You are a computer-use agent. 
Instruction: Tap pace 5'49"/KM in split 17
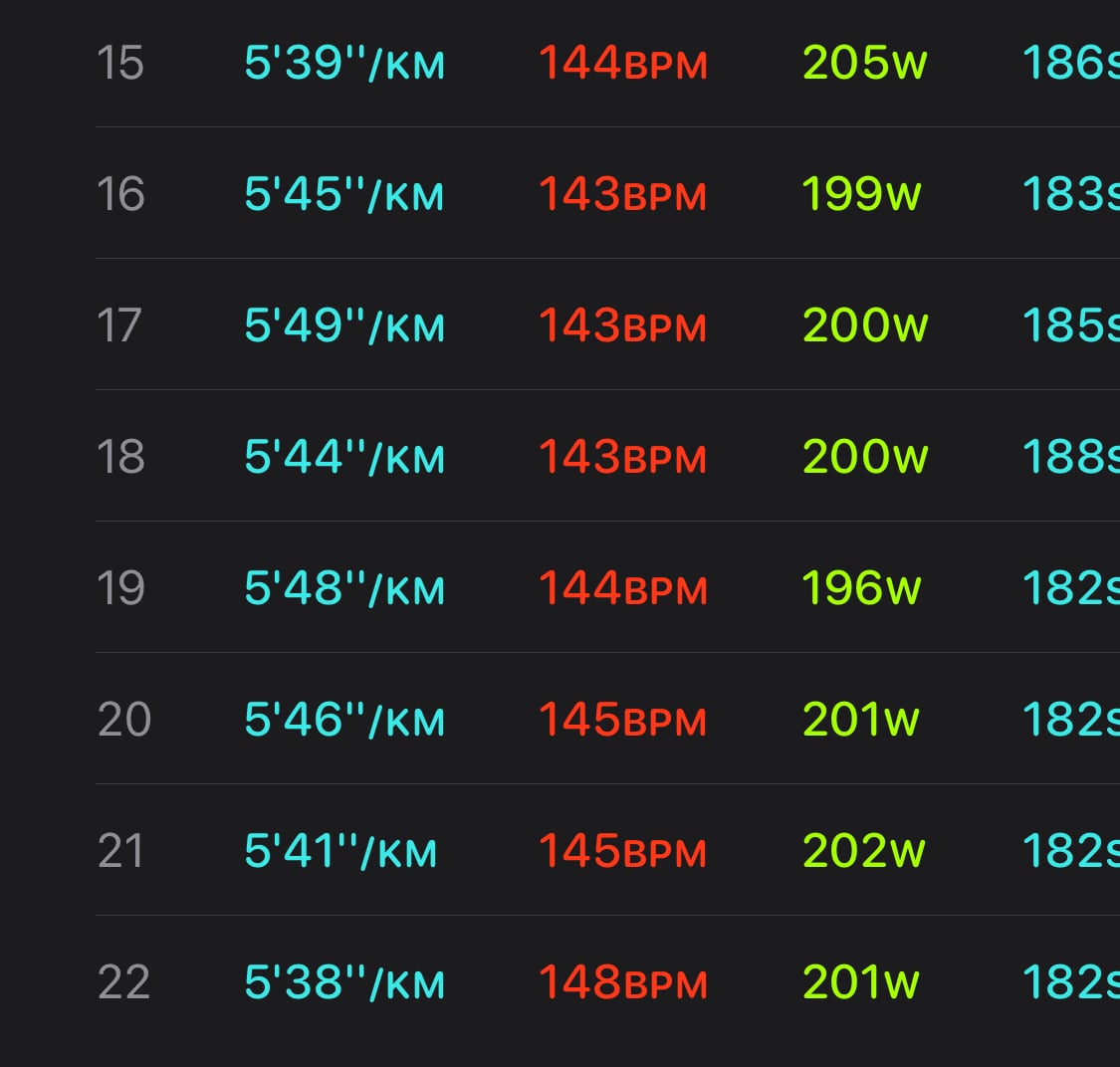pos(344,325)
